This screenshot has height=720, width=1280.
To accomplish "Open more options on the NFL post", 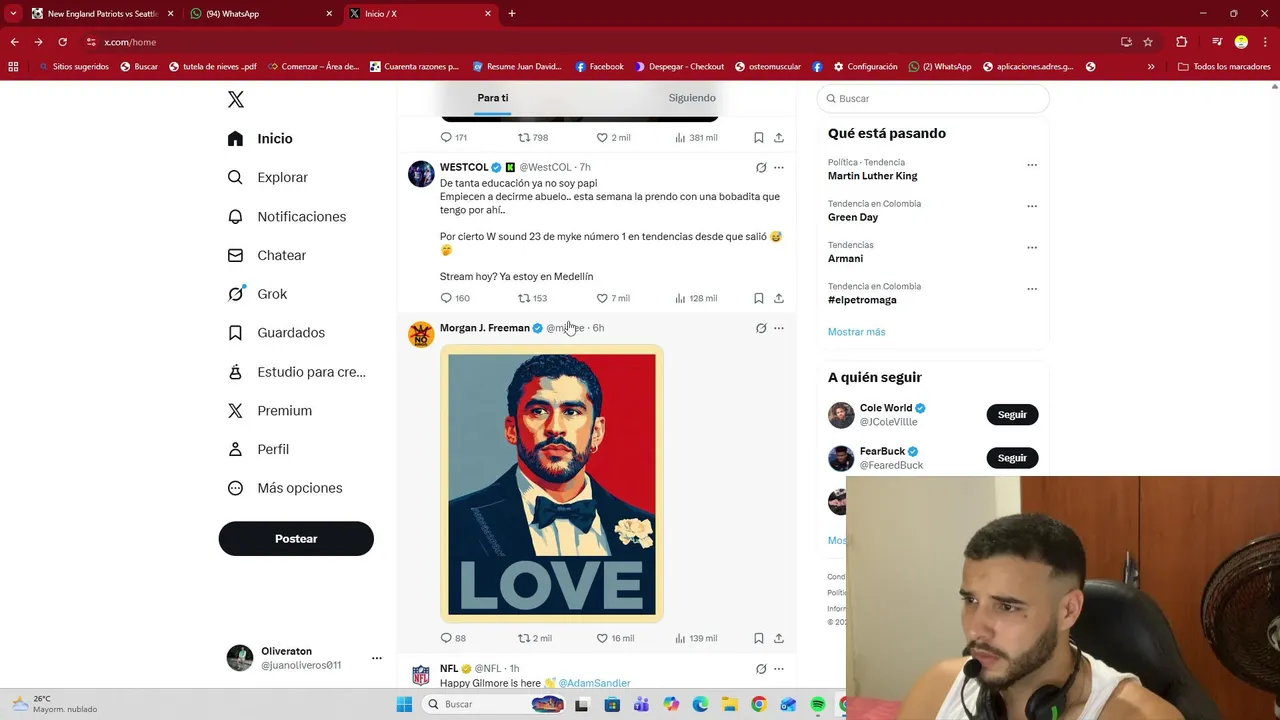I will coord(779,669).
